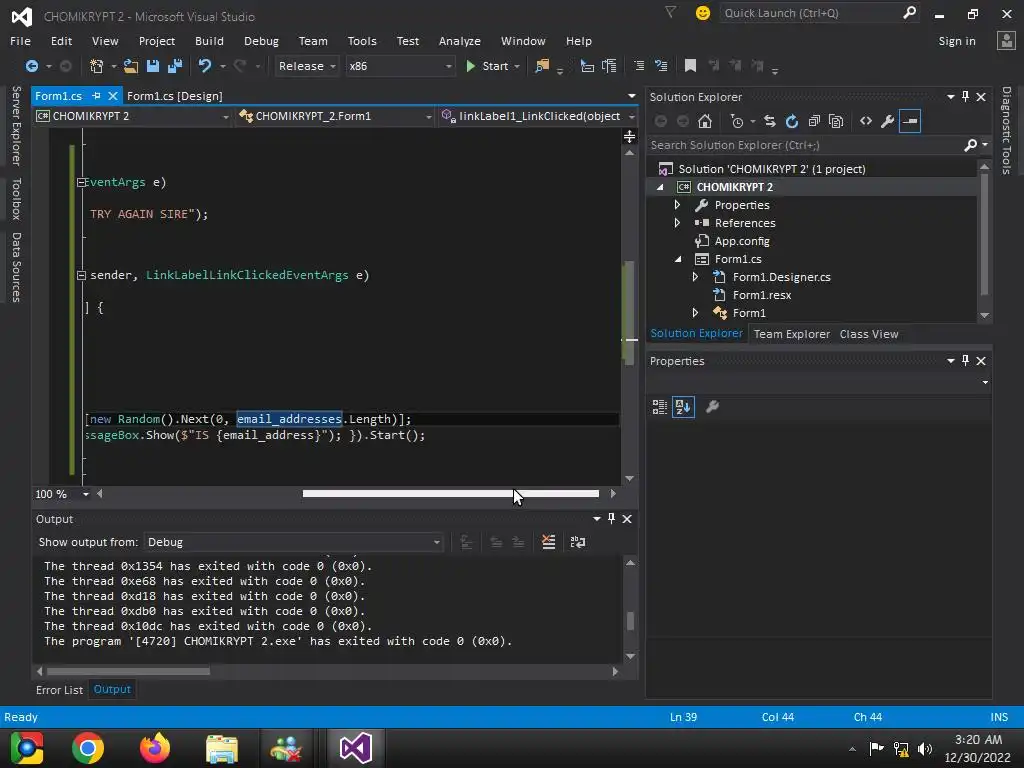The height and width of the screenshot is (768, 1024).
Task: Open the Analyze menu
Action: click(x=460, y=41)
